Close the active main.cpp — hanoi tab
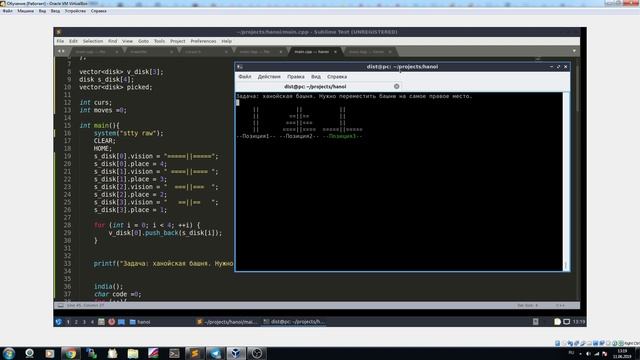640x360 pixels. click(335, 52)
